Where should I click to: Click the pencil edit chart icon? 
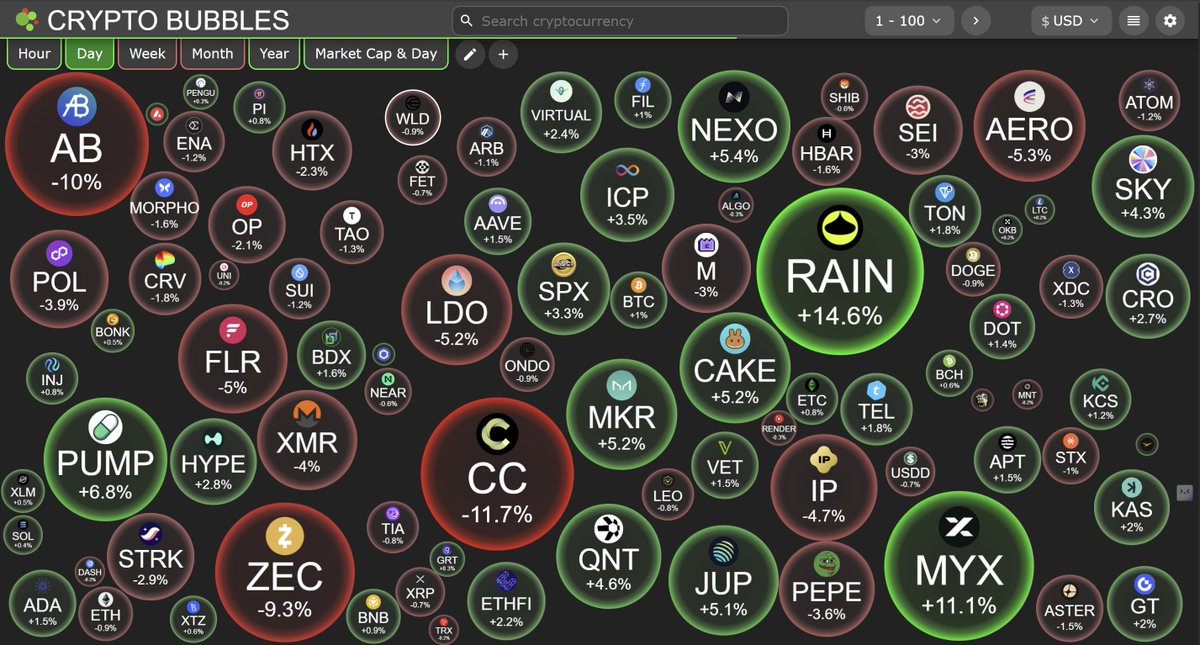pos(469,54)
